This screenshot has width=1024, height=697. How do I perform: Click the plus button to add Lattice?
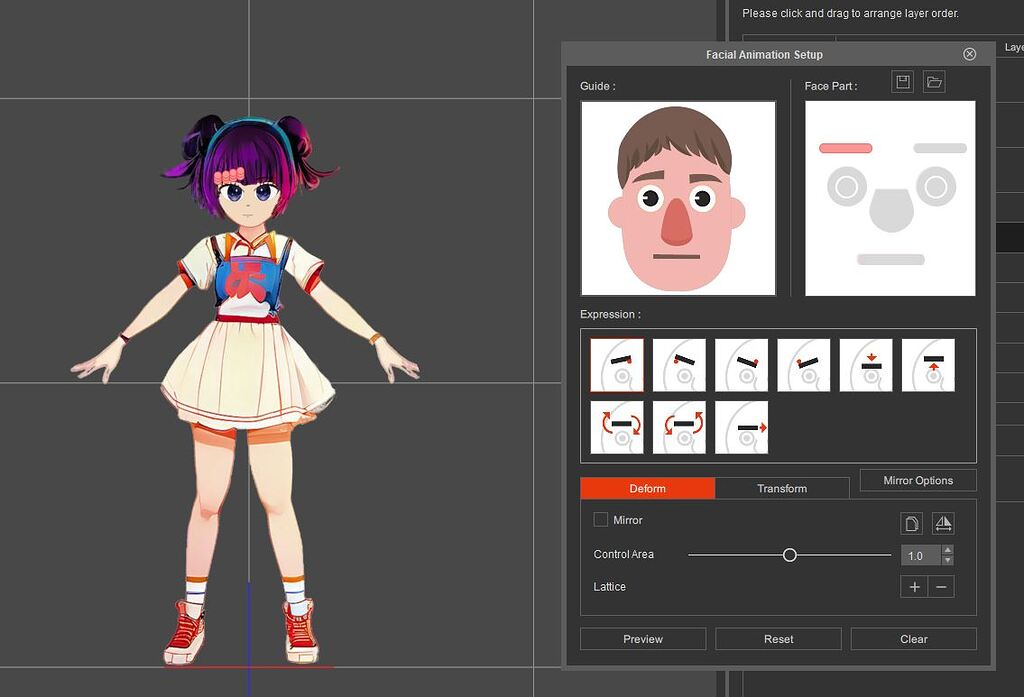pyautogui.click(x=912, y=587)
